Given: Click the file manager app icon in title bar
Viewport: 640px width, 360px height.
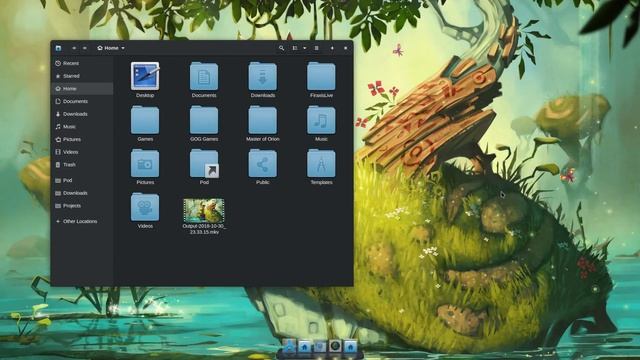Looking at the screenshot, I should pyautogui.click(x=58, y=48).
